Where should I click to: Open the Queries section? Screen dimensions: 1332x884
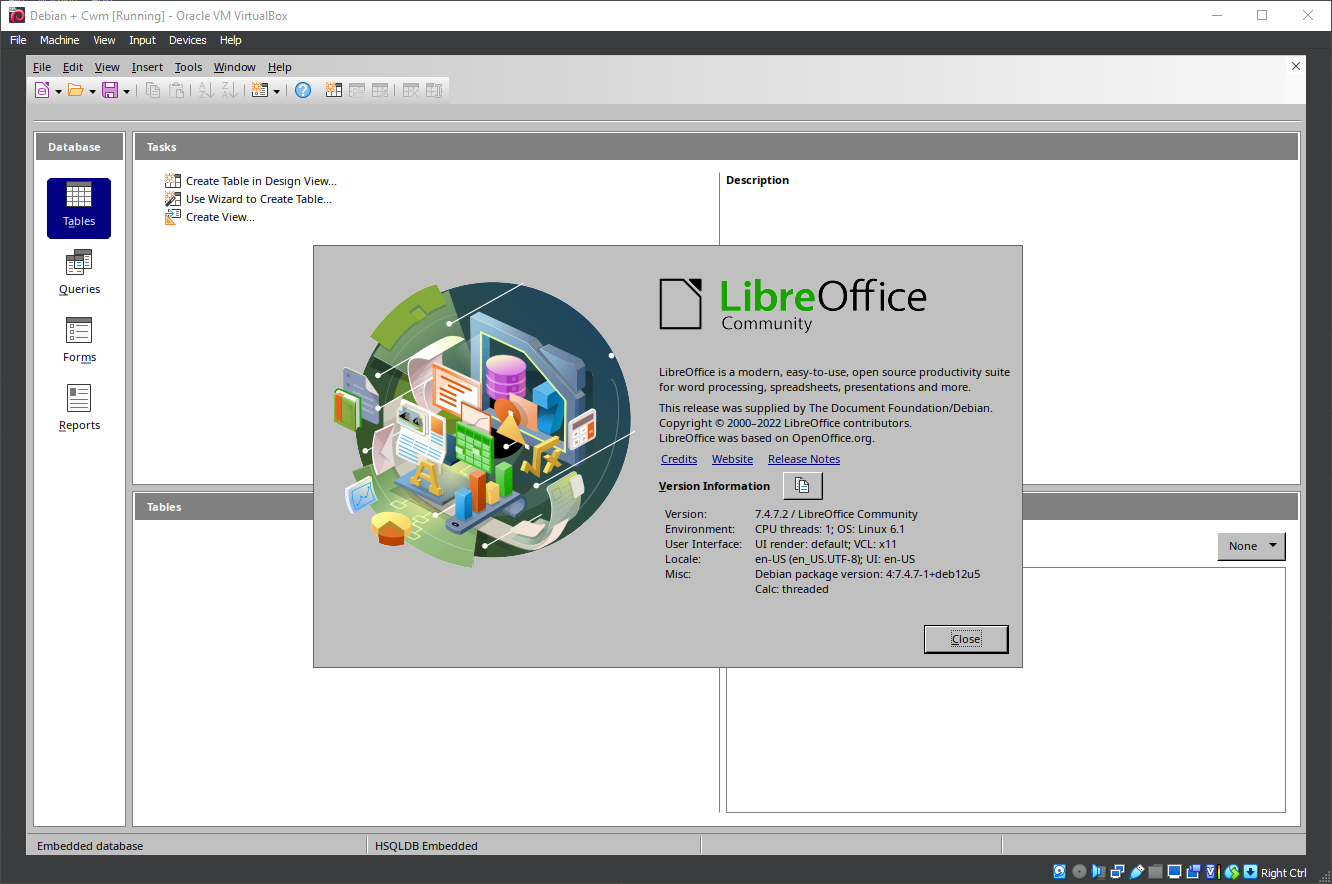coord(79,273)
